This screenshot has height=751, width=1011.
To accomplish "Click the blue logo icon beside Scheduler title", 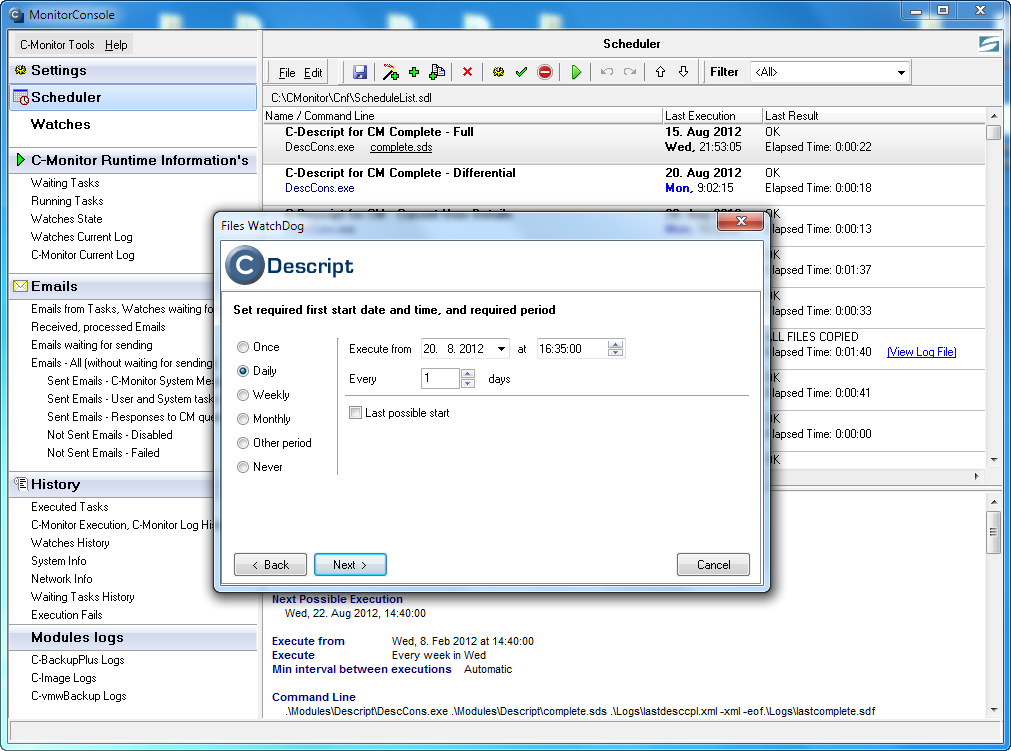I will click(x=988, y=44).
